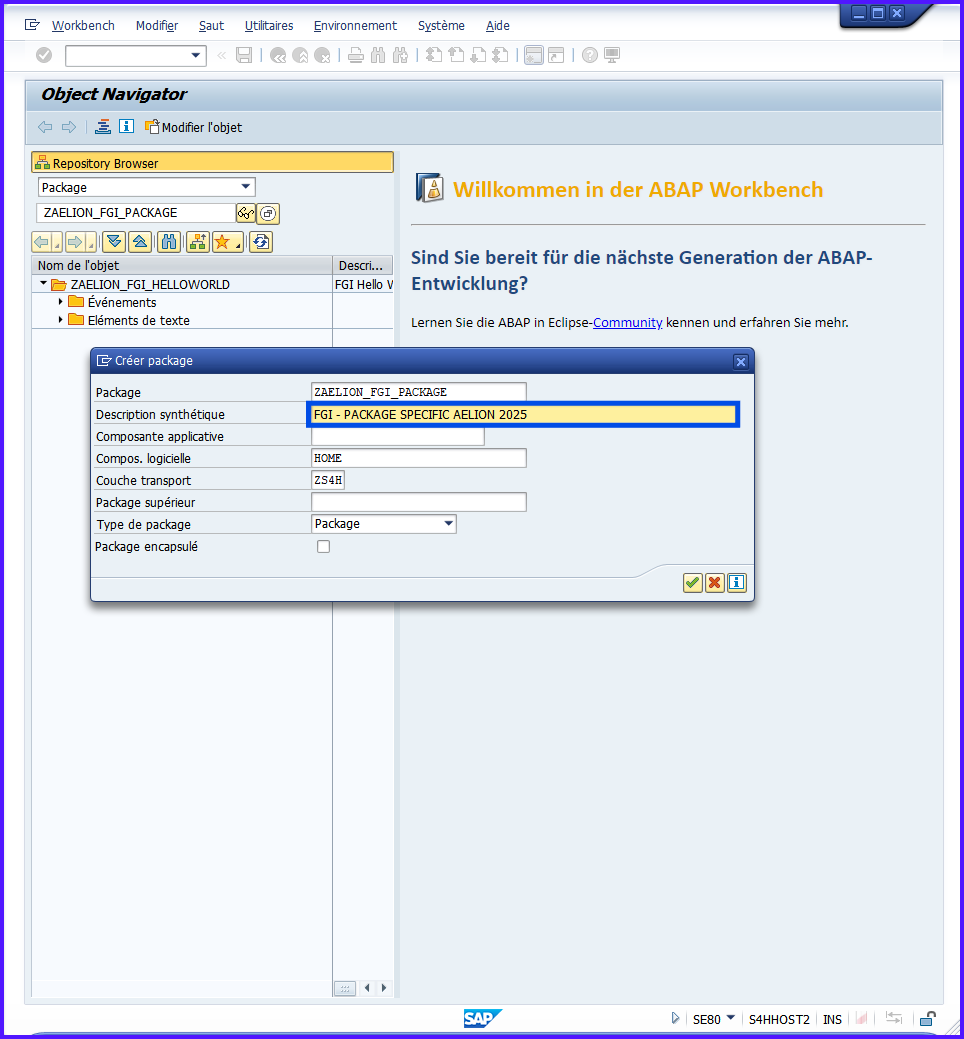This screenshot has width=964, height=1039.
Task: Open the Environnement menu
Action: [x=355, y=26]
